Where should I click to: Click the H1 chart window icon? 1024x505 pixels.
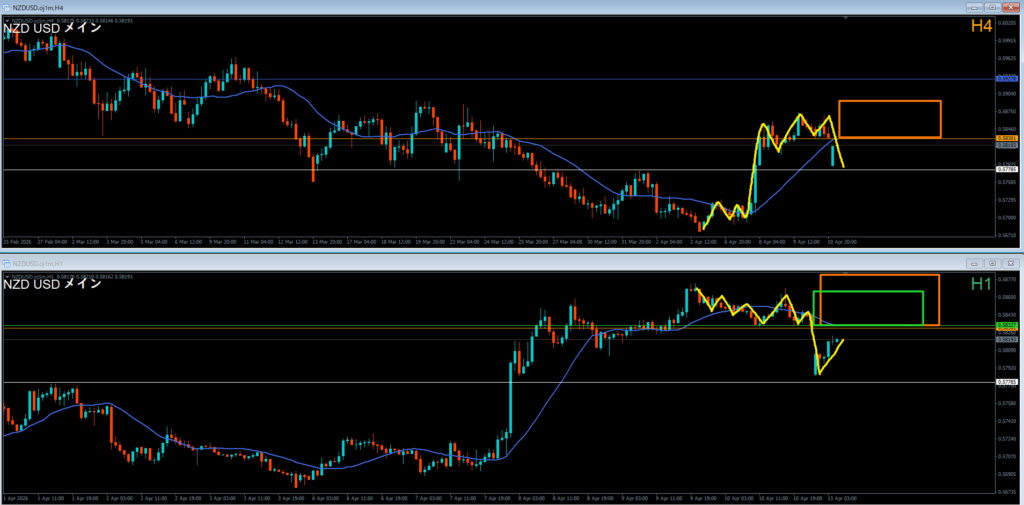[6, 262]
